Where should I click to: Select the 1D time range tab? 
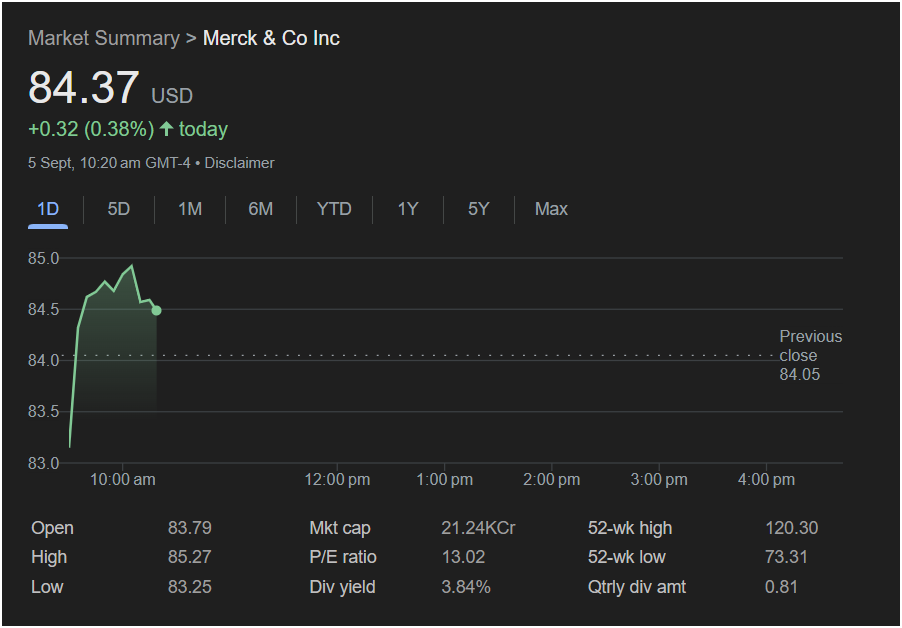click(x=48, y=209)
